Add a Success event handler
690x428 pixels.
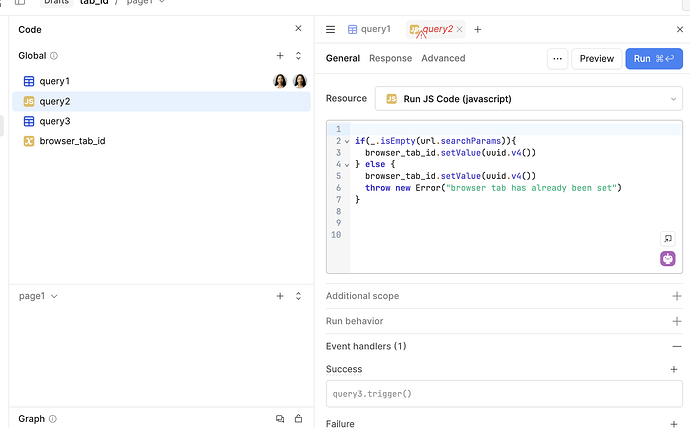[674, 369]
